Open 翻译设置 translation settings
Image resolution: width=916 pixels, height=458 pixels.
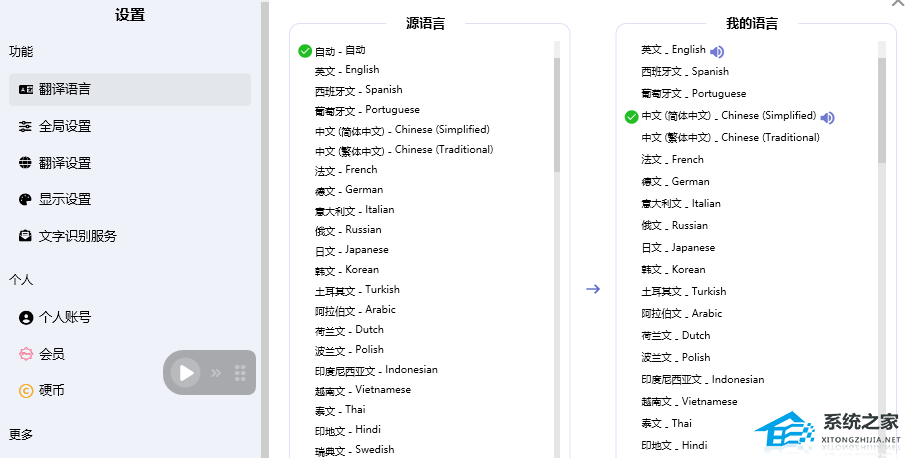click(65, 163)
